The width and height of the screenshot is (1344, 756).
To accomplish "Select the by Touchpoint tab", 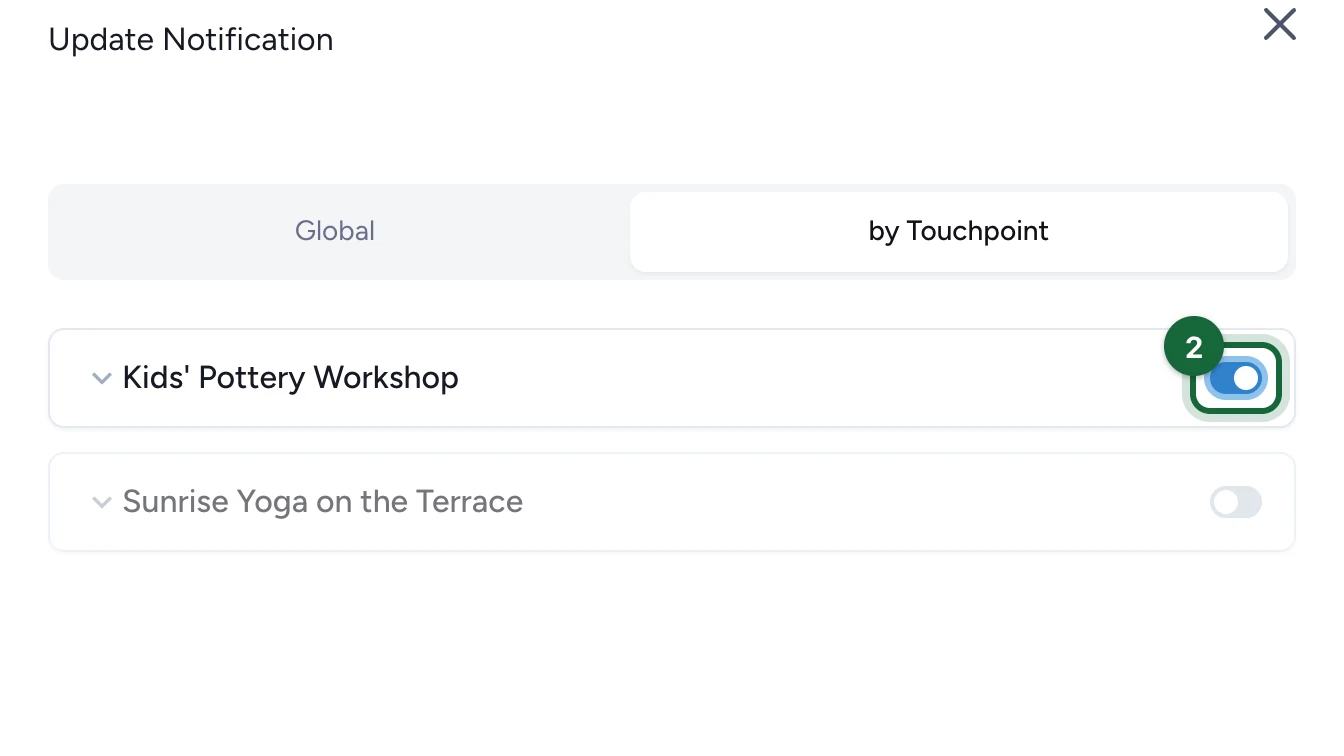I will (x=958, y=231).
